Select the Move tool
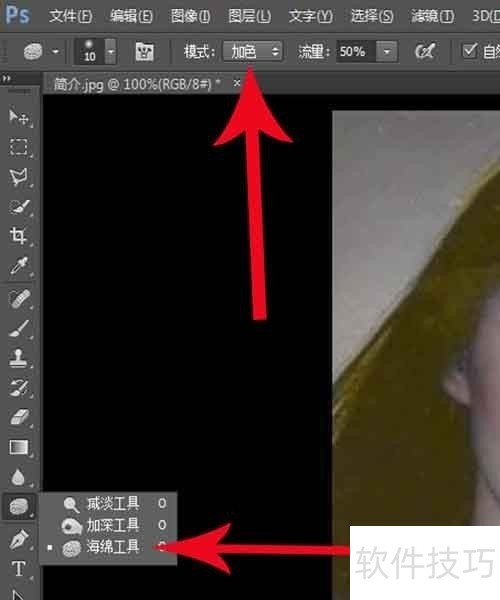Image resolution: width=500 pixels, height=600 pixels. coord(19,117)
